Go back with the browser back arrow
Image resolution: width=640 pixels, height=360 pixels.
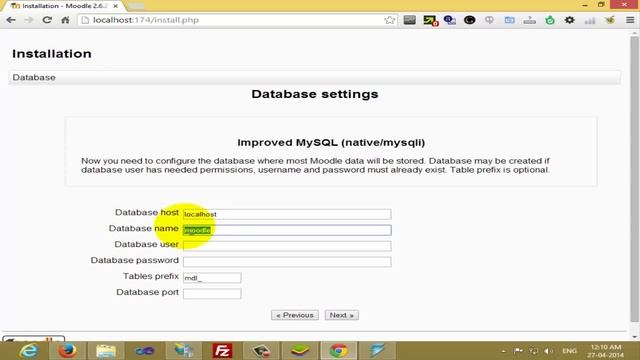tap(11, 20)
